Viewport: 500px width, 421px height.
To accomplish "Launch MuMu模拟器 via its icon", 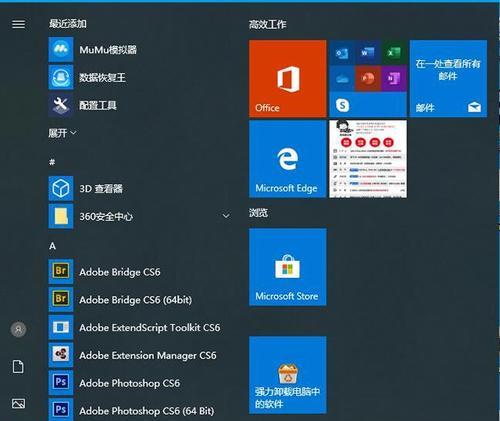I will click(x=61, y=49).
